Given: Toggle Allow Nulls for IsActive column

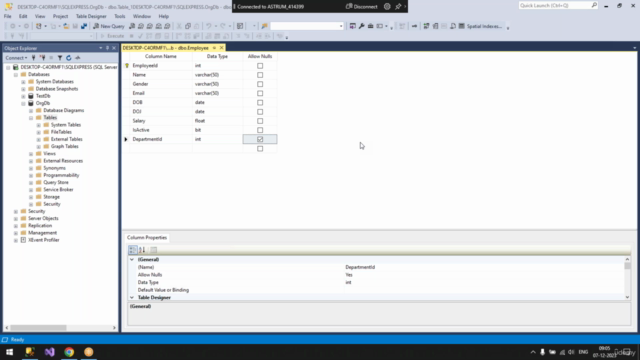Looking at the screenshot, I should [260, 130].
